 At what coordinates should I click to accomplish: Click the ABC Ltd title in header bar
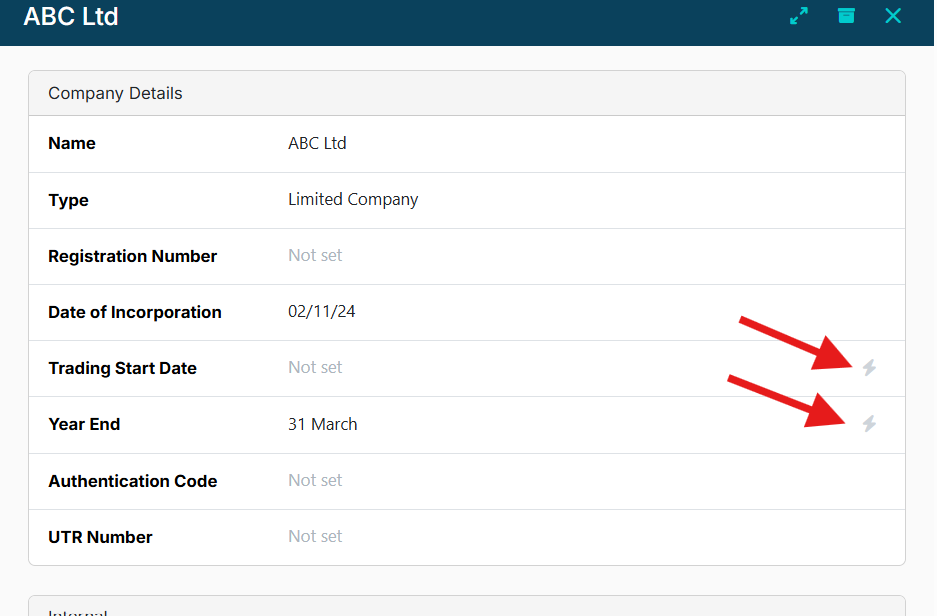71,16
